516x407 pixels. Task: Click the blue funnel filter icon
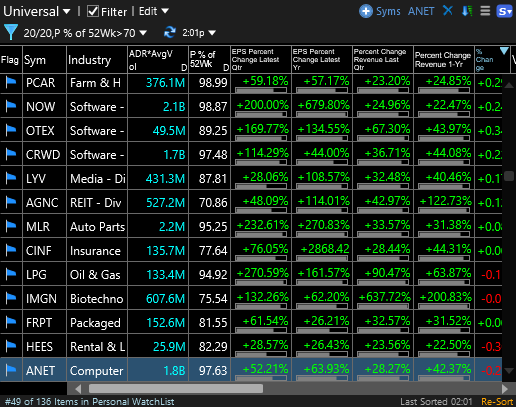coord(11,32)
